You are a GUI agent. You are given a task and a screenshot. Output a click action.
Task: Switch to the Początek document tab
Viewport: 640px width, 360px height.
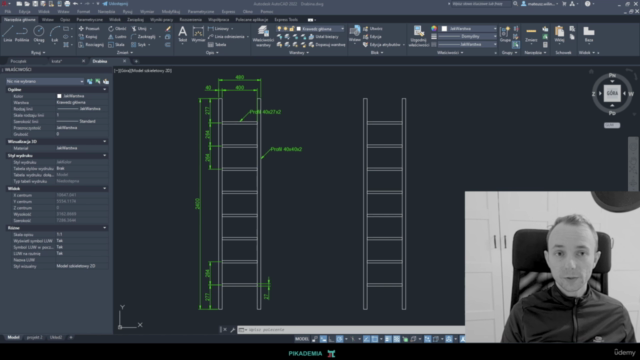(18, 61)
